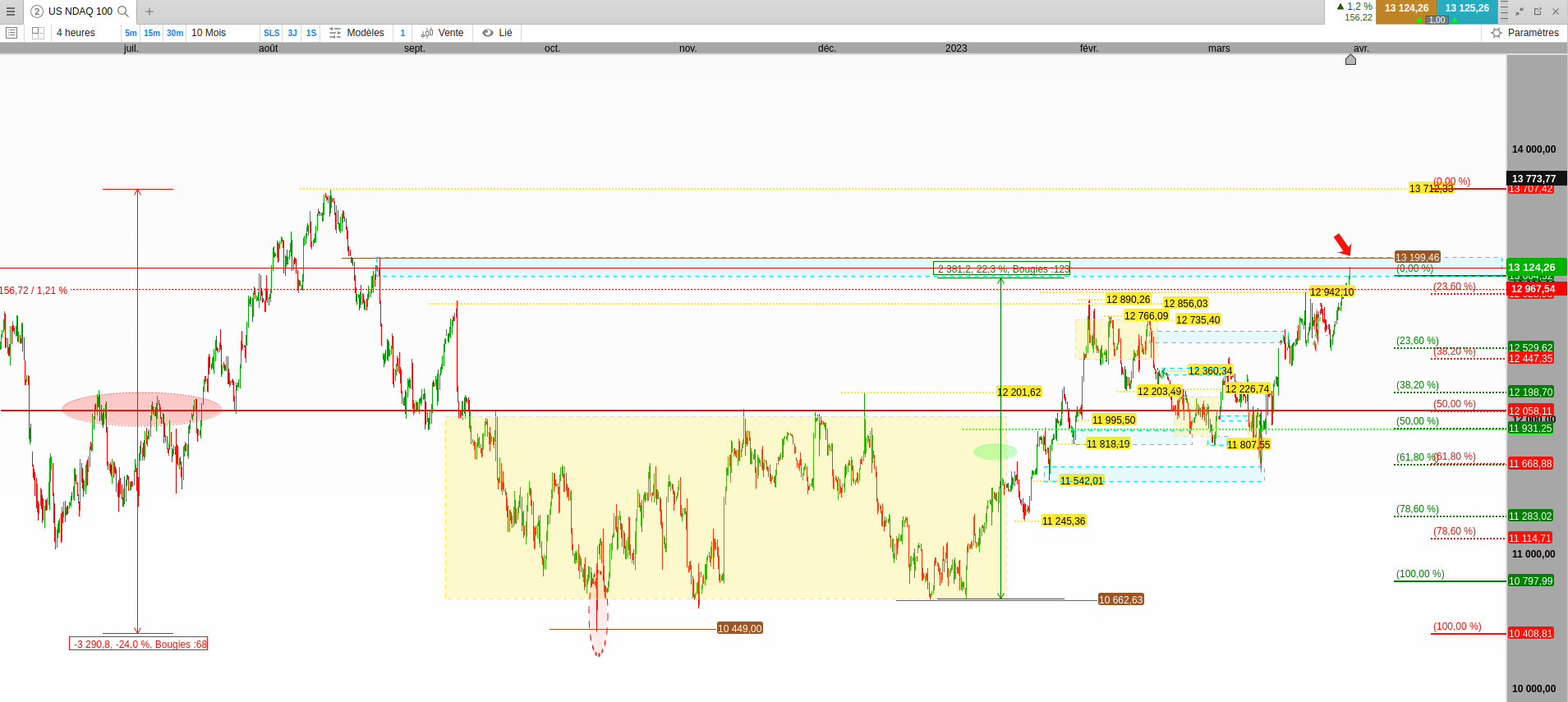This screenshot has height=702, width=1568.
Task: Click the quantity 1 button
Action: [x=402, y=33]
